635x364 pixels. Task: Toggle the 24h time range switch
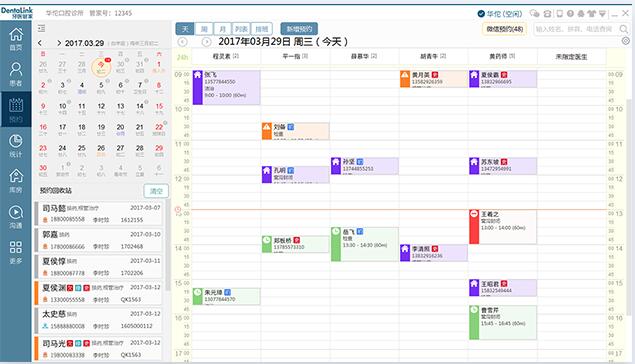(x=182, y=57)
